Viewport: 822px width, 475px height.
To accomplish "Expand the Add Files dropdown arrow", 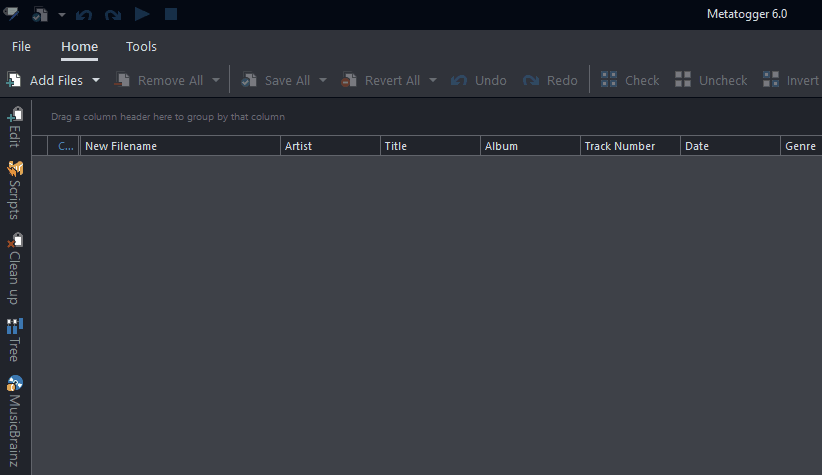I will pos(96,80).
